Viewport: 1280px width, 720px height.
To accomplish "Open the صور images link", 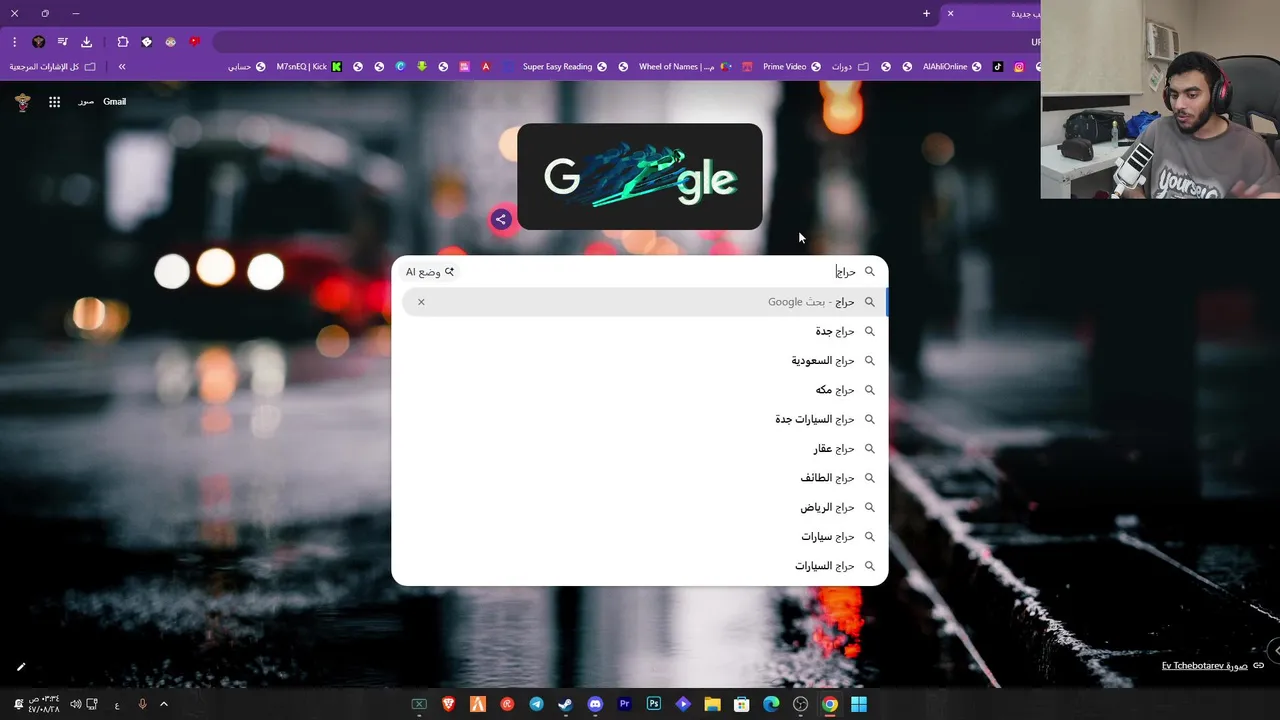I will point(86,102).
